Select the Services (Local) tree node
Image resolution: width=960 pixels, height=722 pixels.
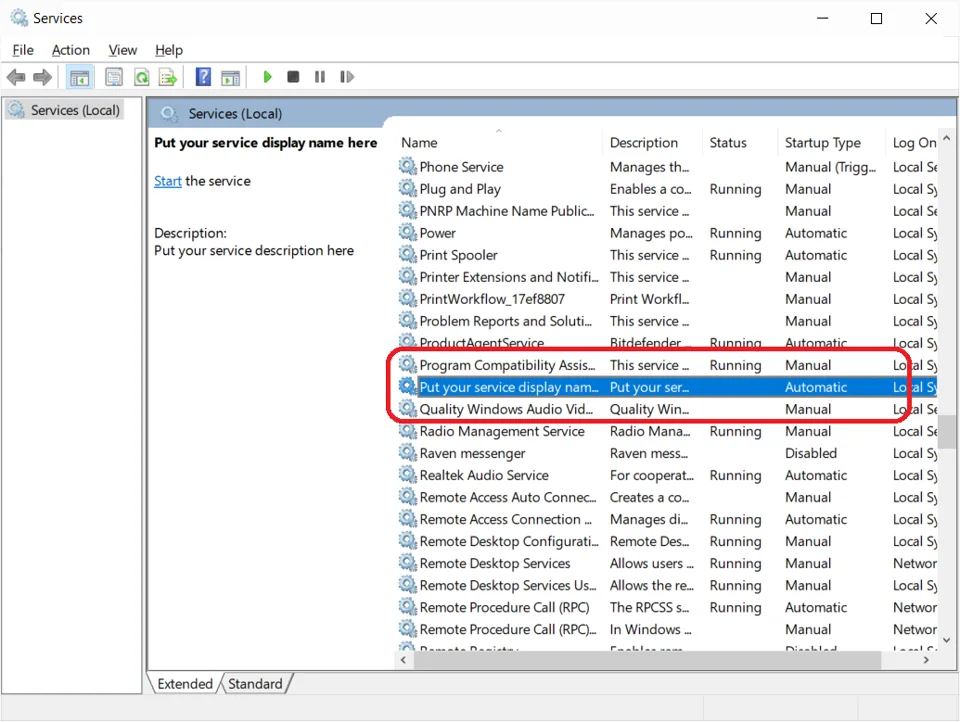(x=64, y=110)
